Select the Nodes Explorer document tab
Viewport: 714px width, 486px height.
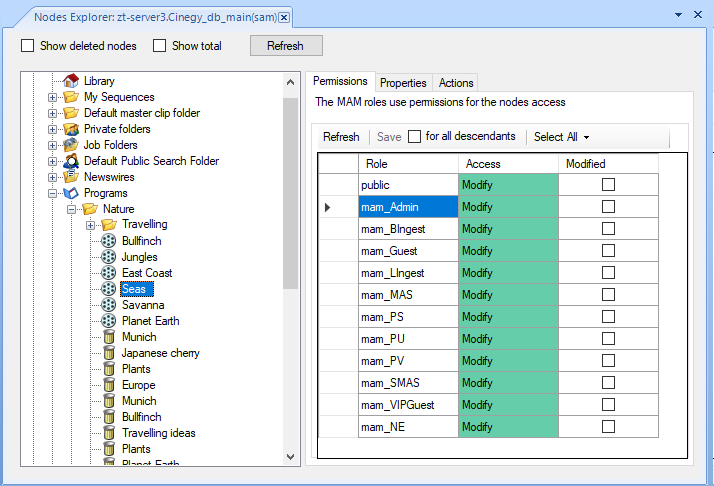click(x=155, y=17)
